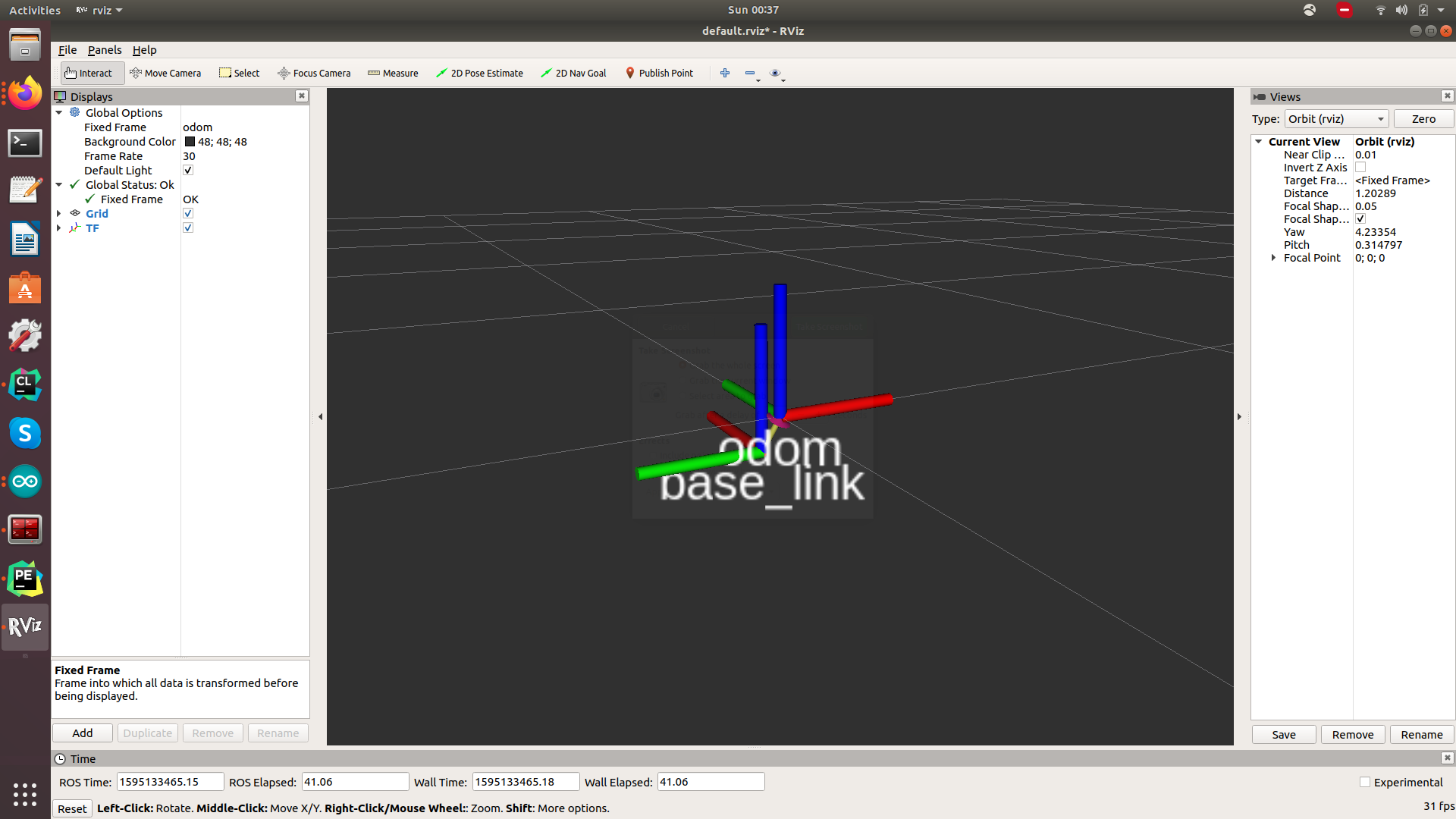Enable Default Light in Global Options

pos(188,170)
